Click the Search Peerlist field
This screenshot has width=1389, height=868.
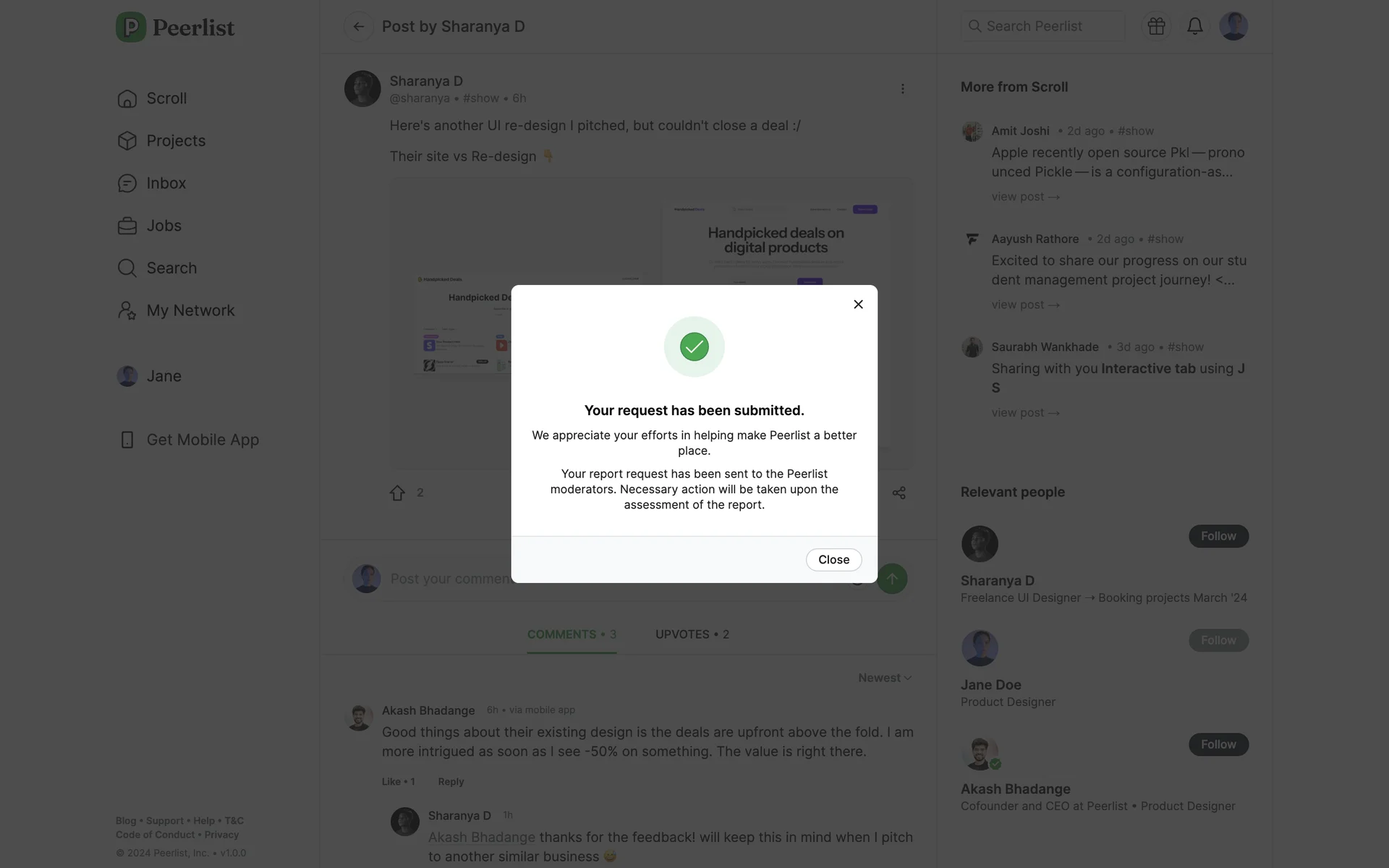[1042, 26]
